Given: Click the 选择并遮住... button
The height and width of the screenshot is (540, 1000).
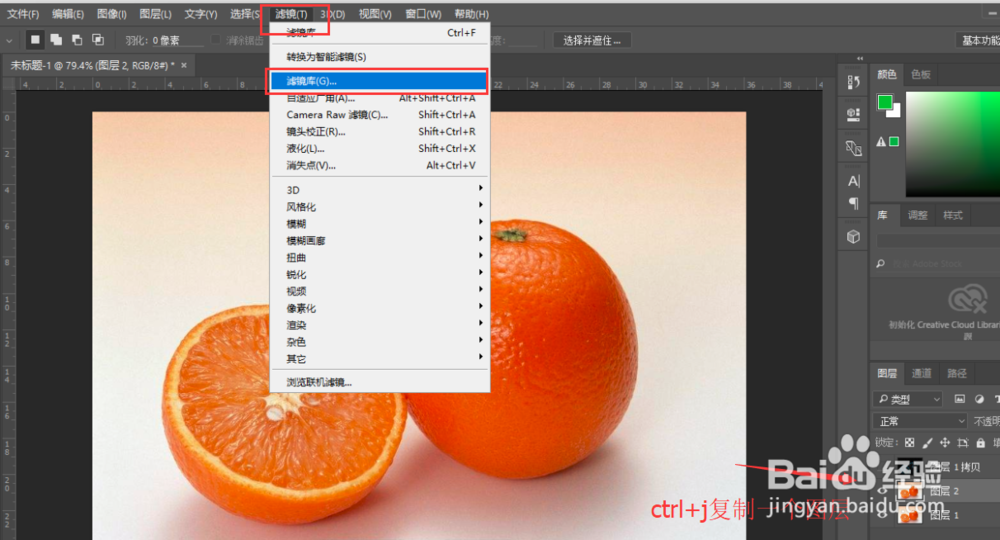Looking at the screenshot, I should (x=592, y=40).
